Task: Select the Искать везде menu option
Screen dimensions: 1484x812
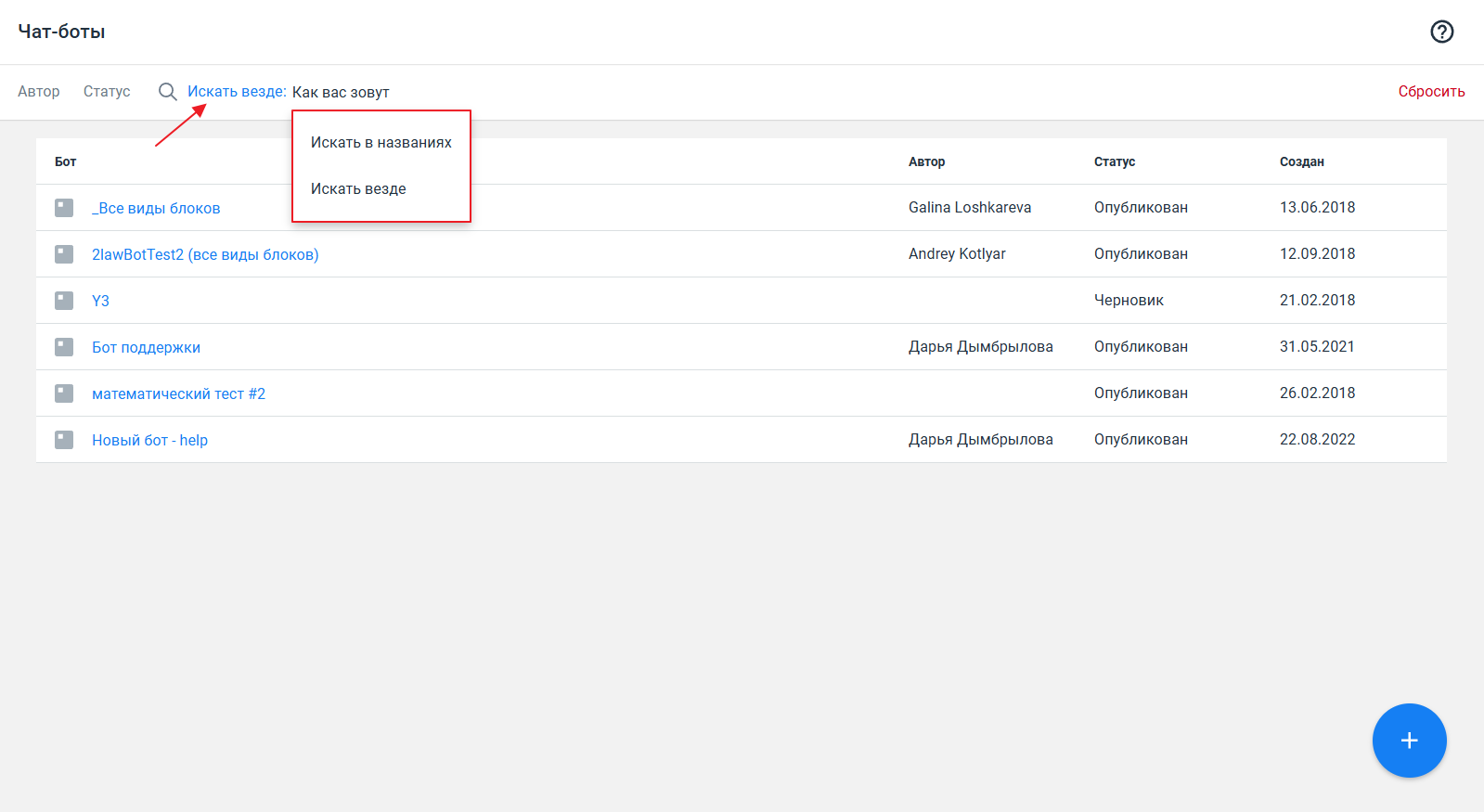Action: 358,189
